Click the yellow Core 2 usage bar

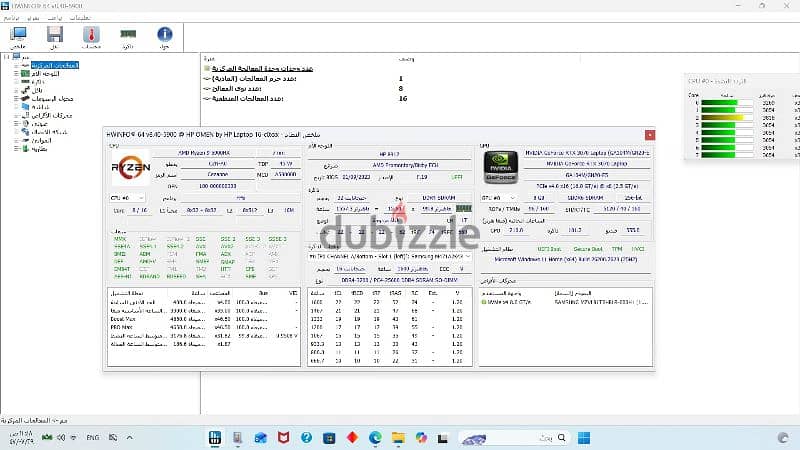(x=727, y=117)
